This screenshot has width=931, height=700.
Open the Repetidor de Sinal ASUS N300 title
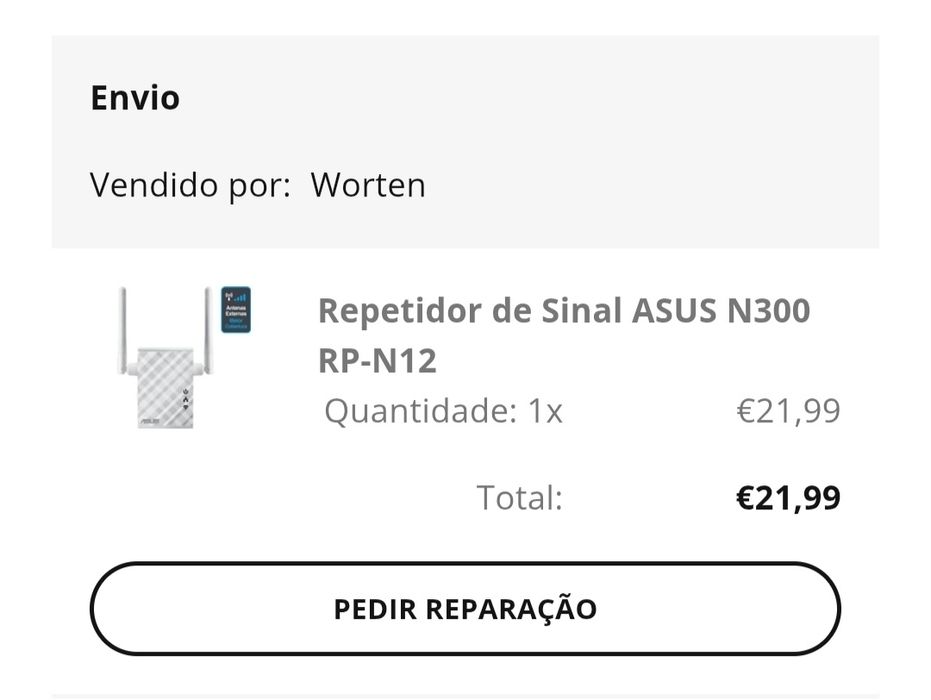564,311
